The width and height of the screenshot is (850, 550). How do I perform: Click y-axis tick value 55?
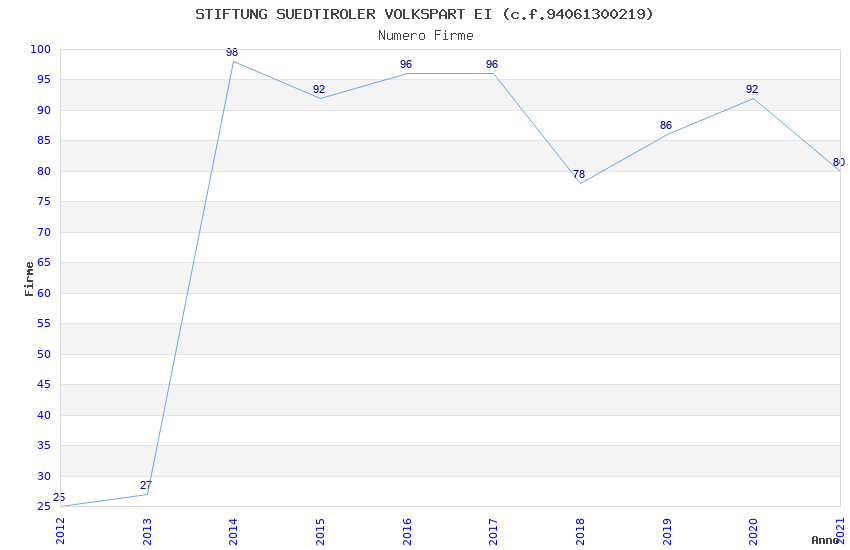[x=44, y=323]
